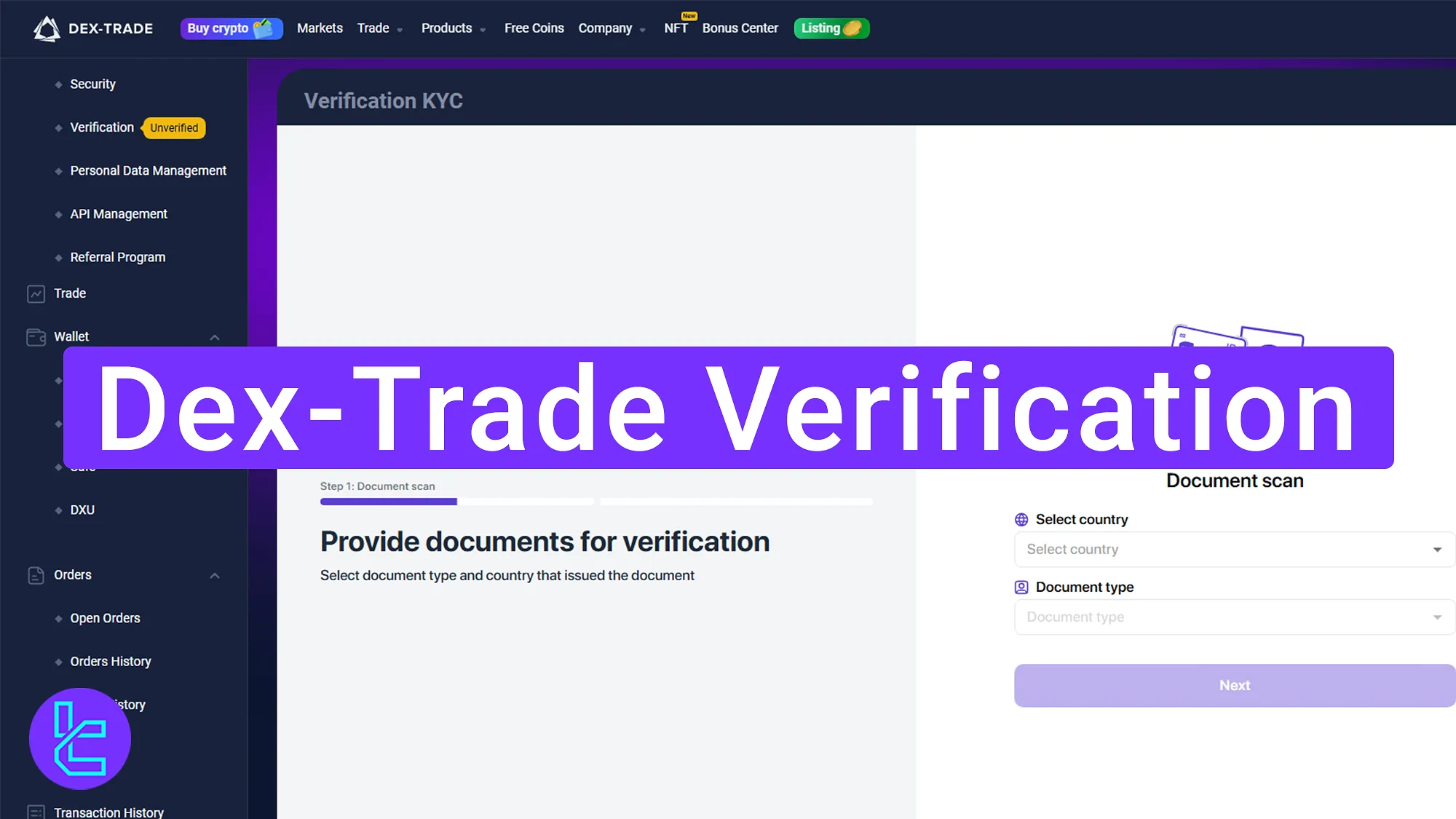Click the Unverified badge next to Verification

click(x=173, y=128)
